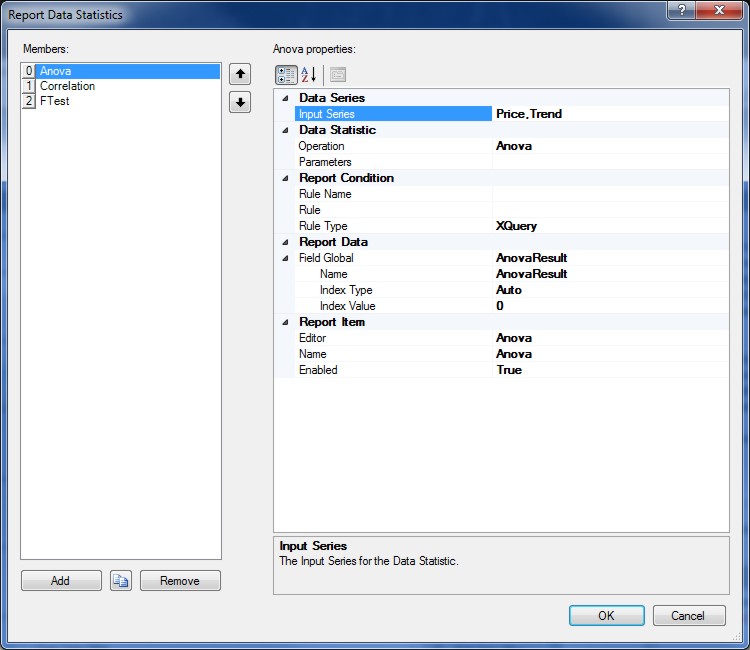Move selected member down with arrow button

coord(240,102)
